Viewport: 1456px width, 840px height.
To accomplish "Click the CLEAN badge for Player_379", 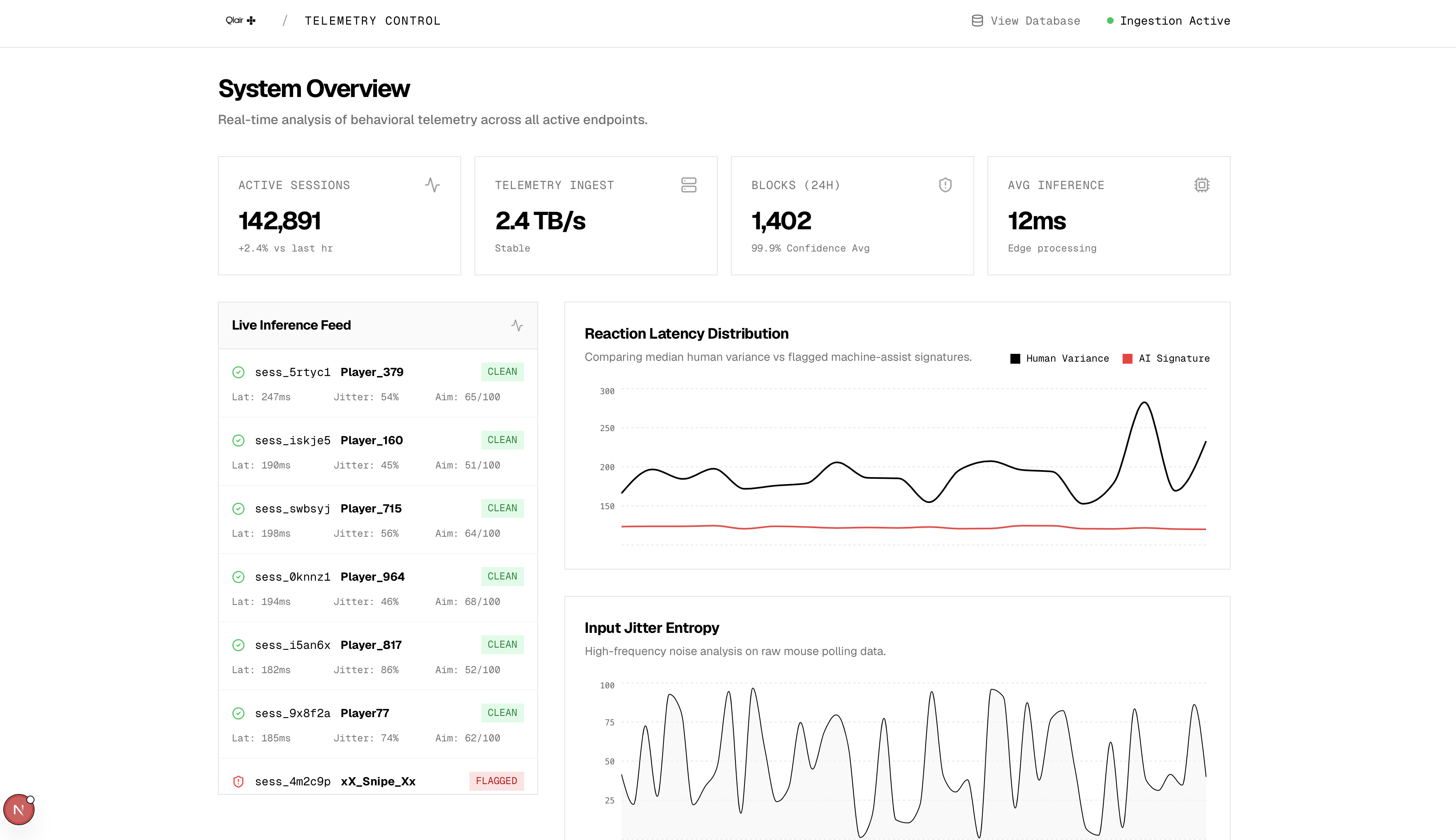I will [502, 372].
